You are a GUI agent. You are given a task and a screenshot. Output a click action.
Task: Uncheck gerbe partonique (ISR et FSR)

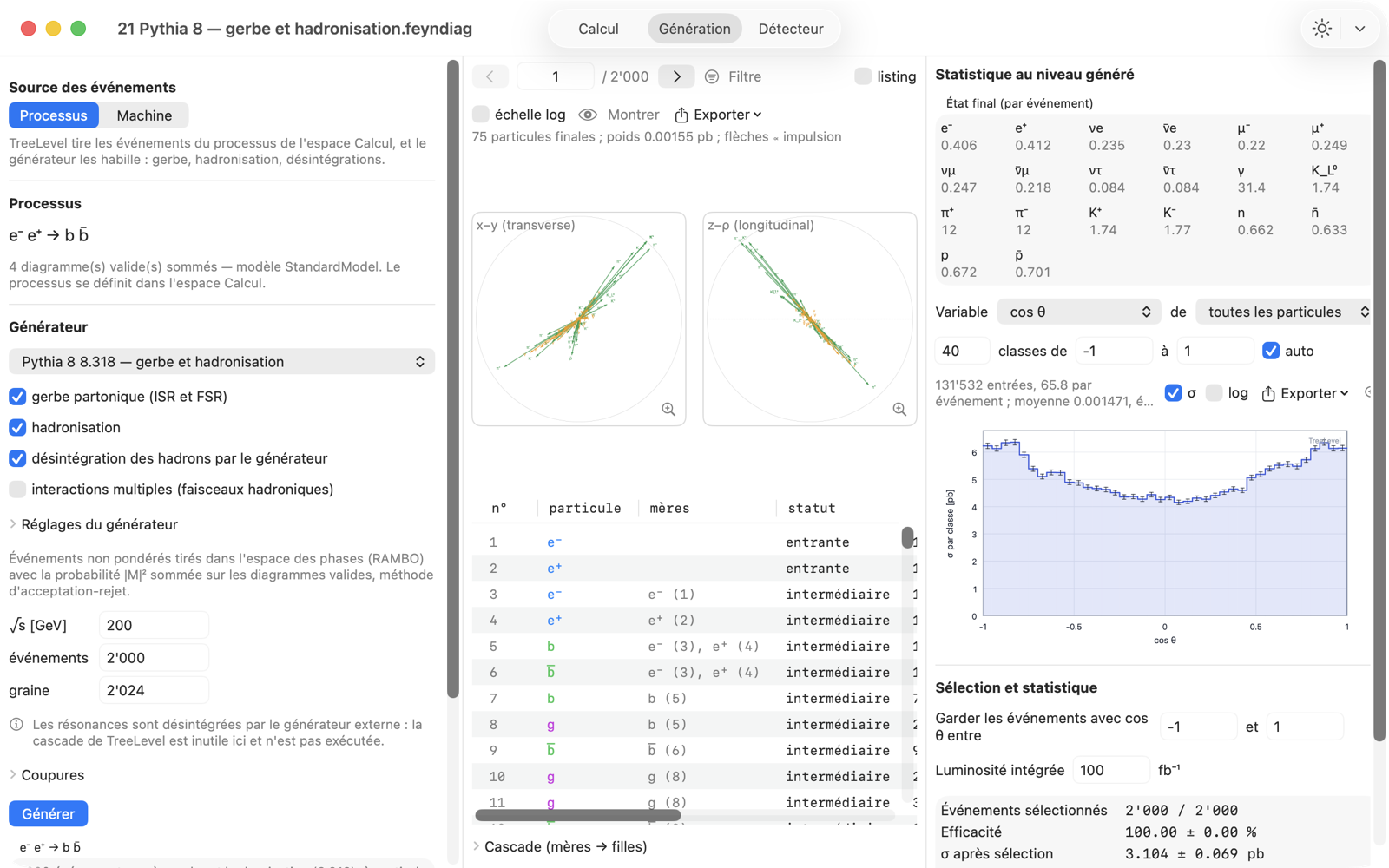(x=17, y=397)
